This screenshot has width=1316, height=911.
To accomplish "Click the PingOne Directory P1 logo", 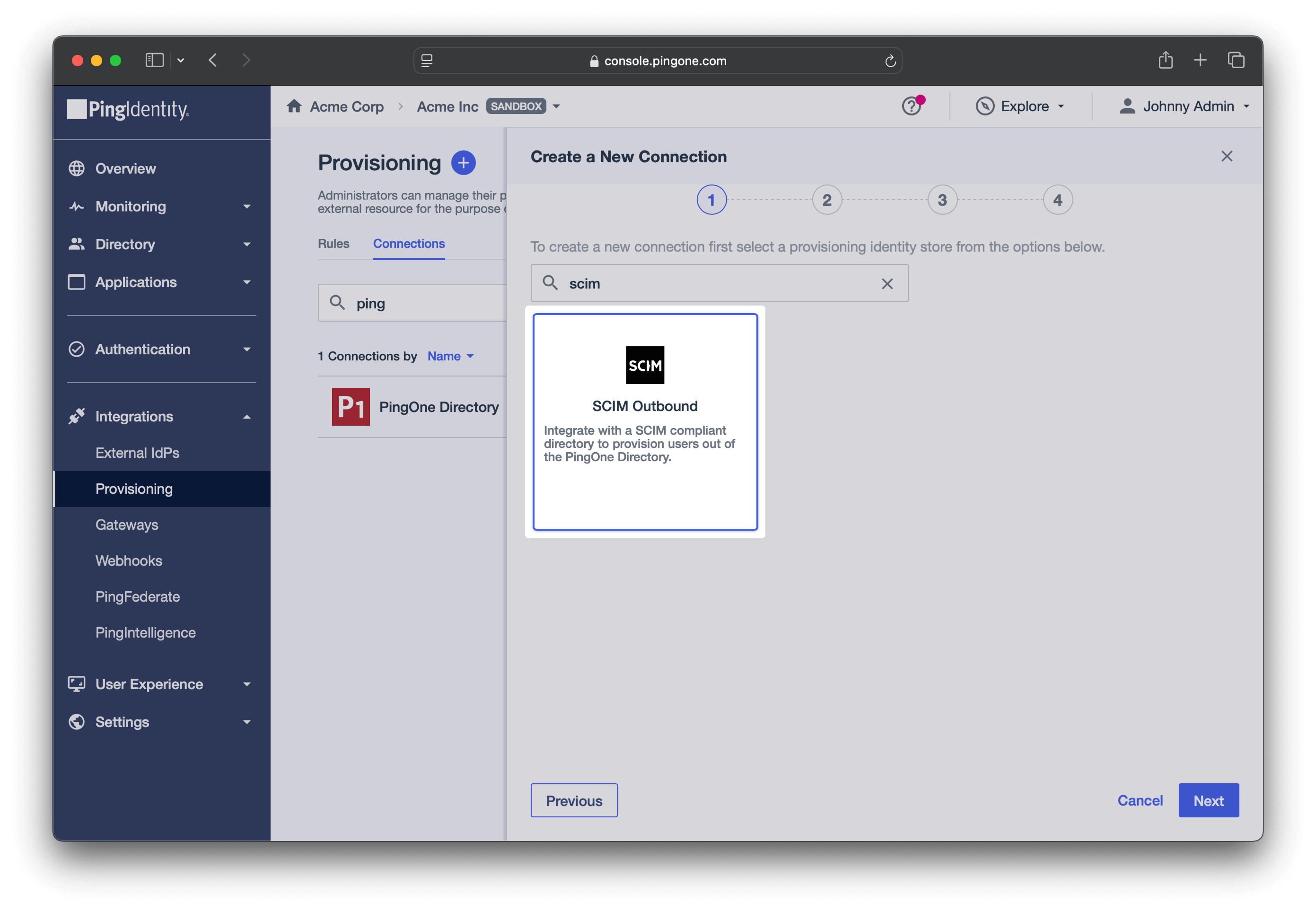I will (x=351, y=406).
